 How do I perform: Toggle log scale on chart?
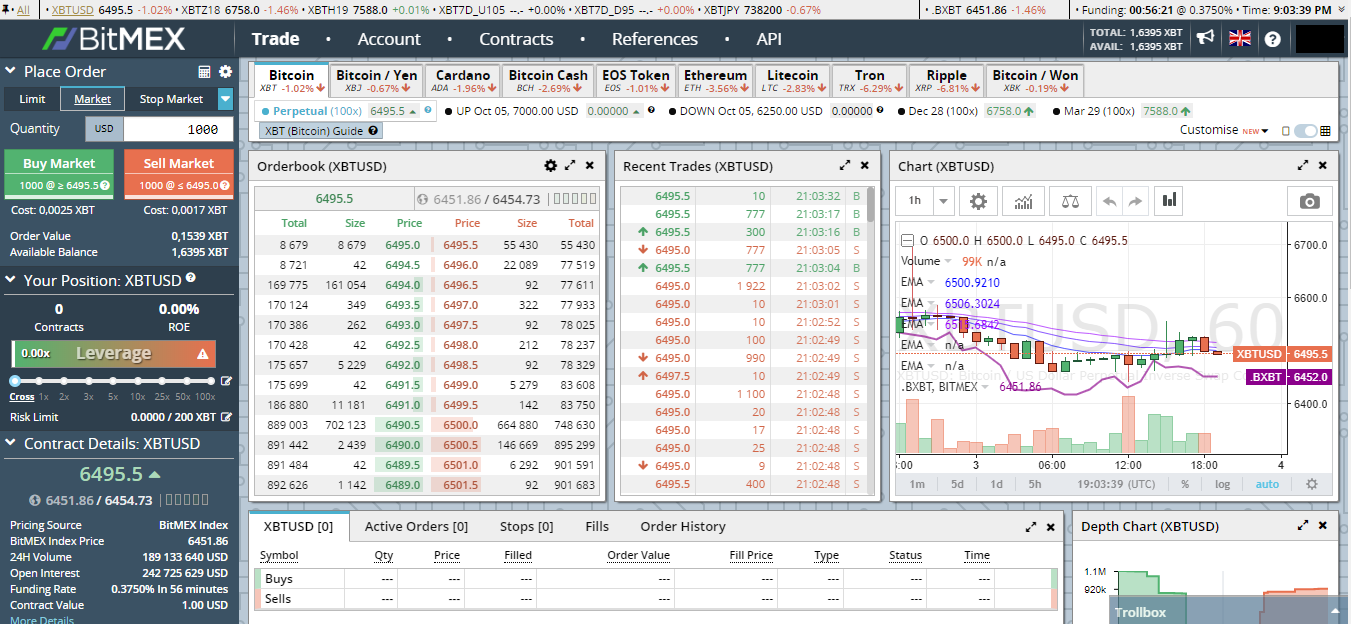click(1223, 484)
